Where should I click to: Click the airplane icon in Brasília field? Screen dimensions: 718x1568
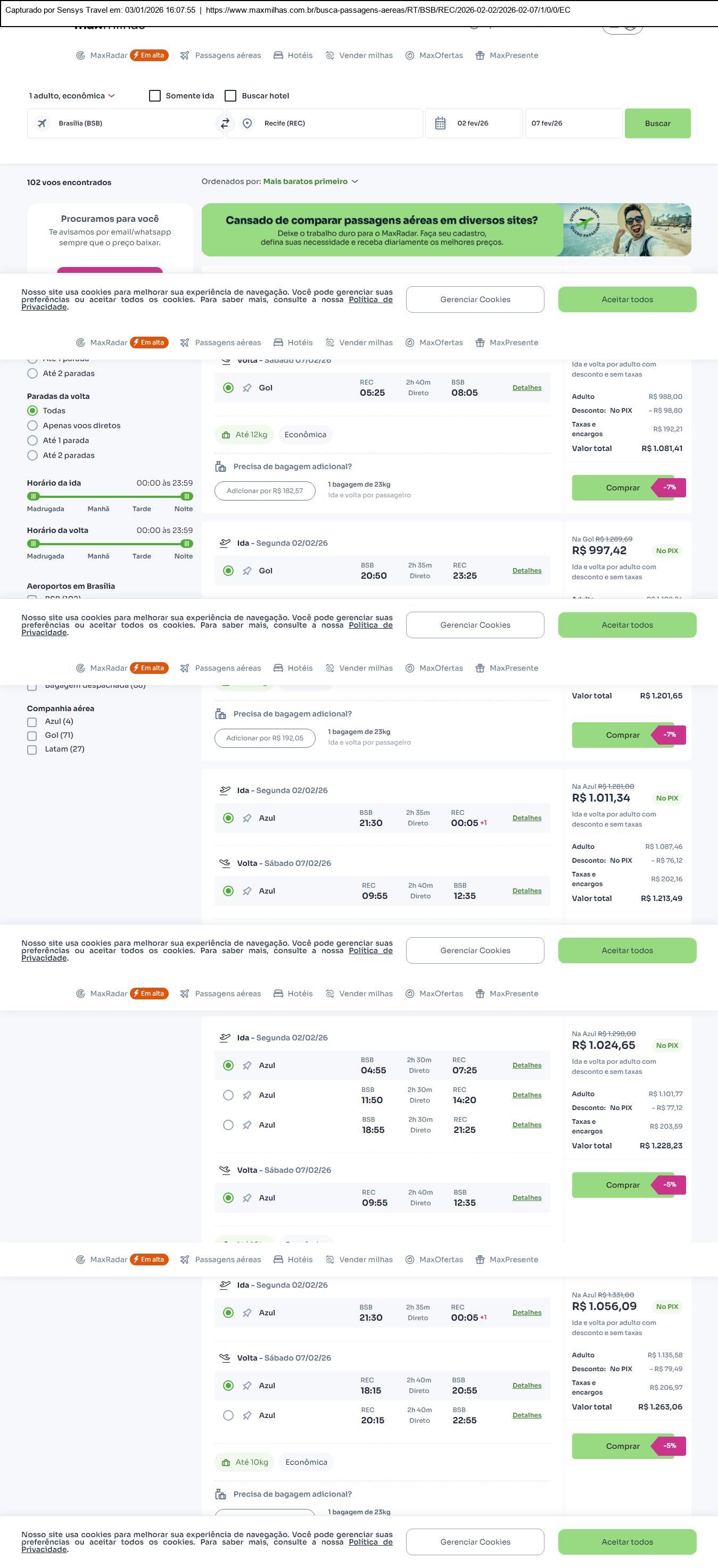(42, 123)
